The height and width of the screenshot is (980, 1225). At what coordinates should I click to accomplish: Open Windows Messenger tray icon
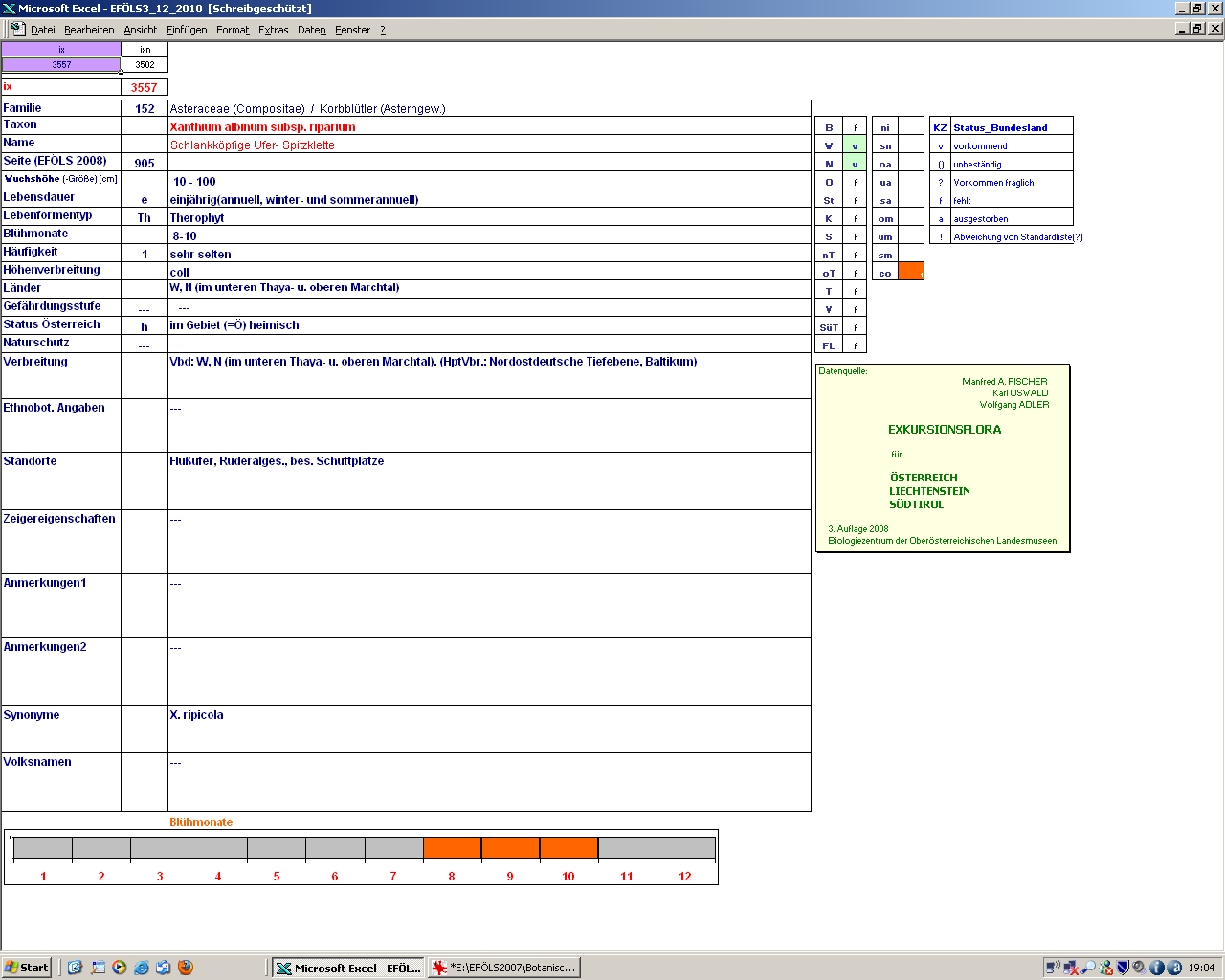click(x=1105, y=968)
